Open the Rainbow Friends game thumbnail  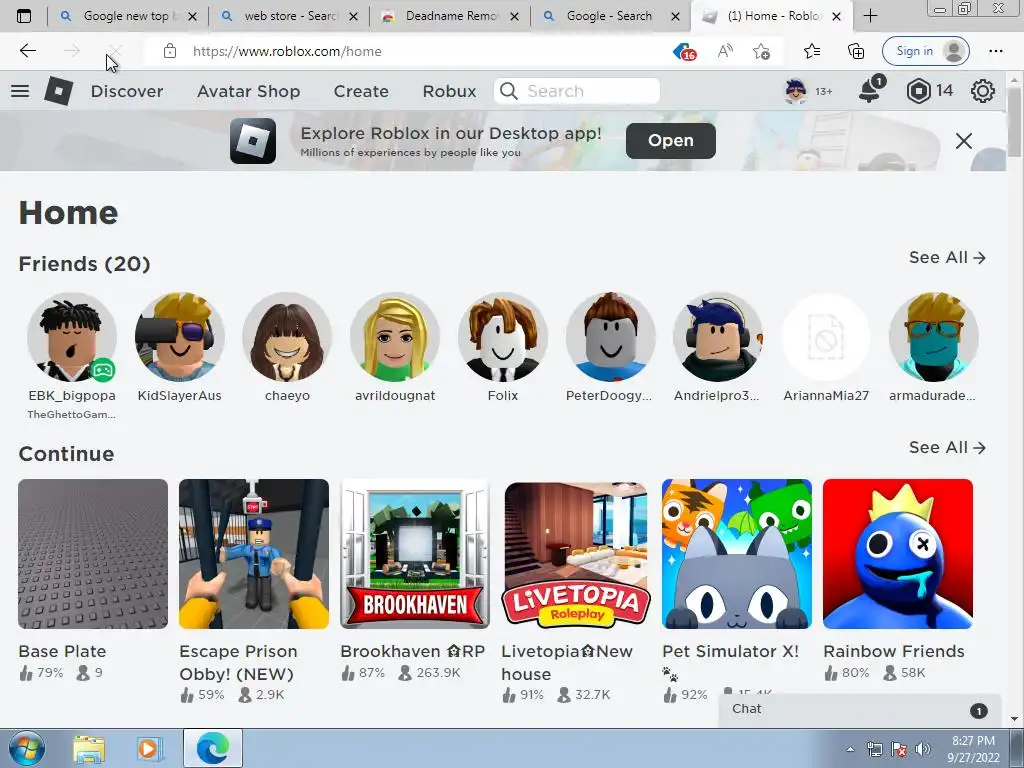[898, 554]
